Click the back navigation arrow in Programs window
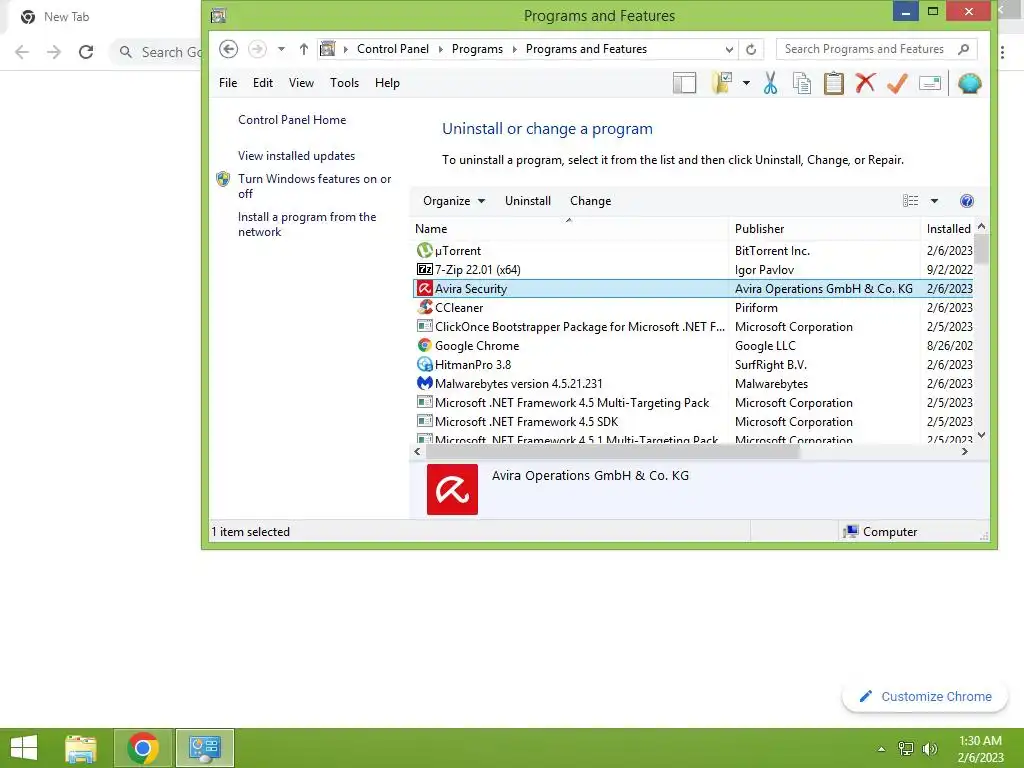 click(x=229, y=49)
